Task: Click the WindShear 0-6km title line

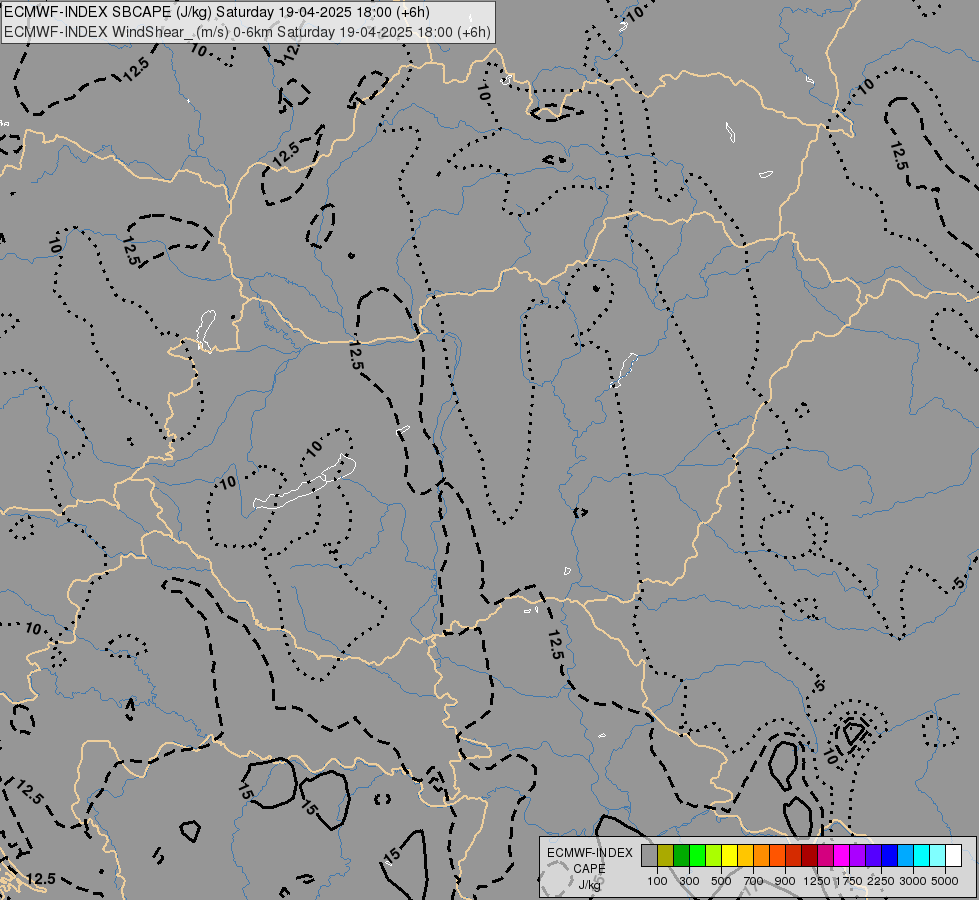Action: [247, 32]
